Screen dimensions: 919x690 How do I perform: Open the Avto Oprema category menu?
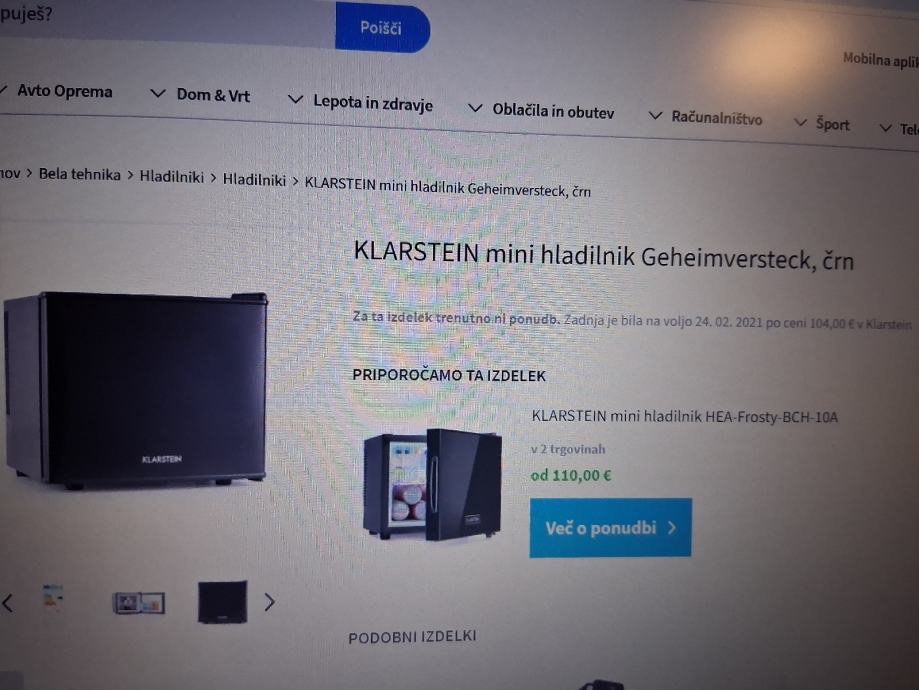(x=64, y=91)
